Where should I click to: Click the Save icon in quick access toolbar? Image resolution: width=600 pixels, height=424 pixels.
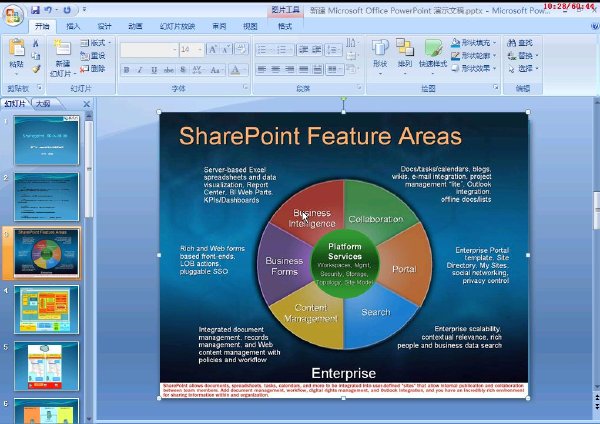(x=35, y=10)
